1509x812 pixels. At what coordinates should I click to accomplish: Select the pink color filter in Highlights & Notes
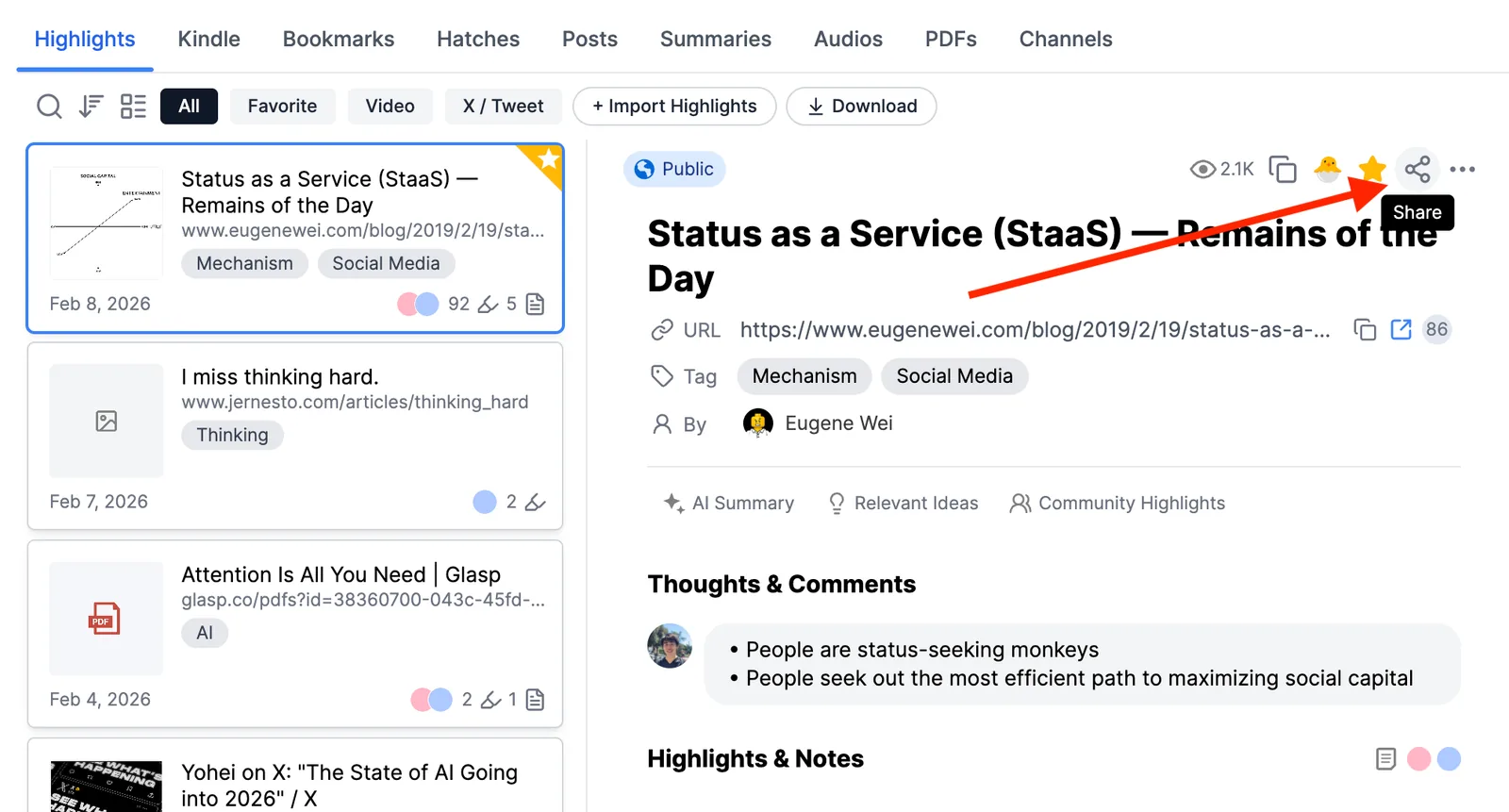tap(1418, 759)
